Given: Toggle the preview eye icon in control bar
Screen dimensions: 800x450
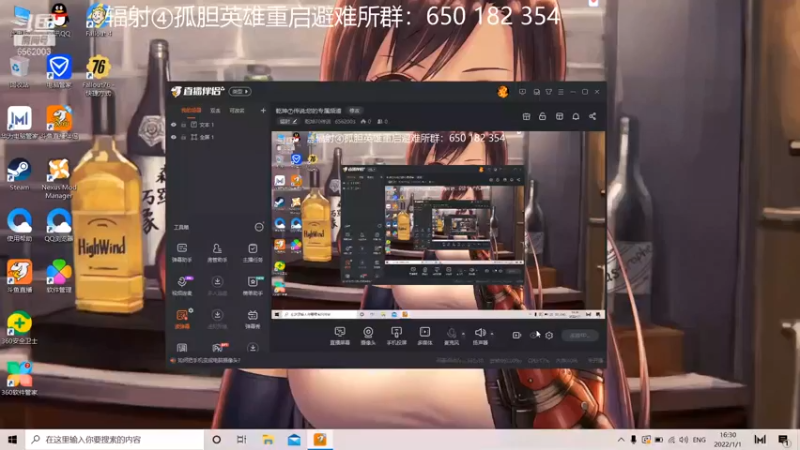Looking at the screenshot, I should pos(533,335).
